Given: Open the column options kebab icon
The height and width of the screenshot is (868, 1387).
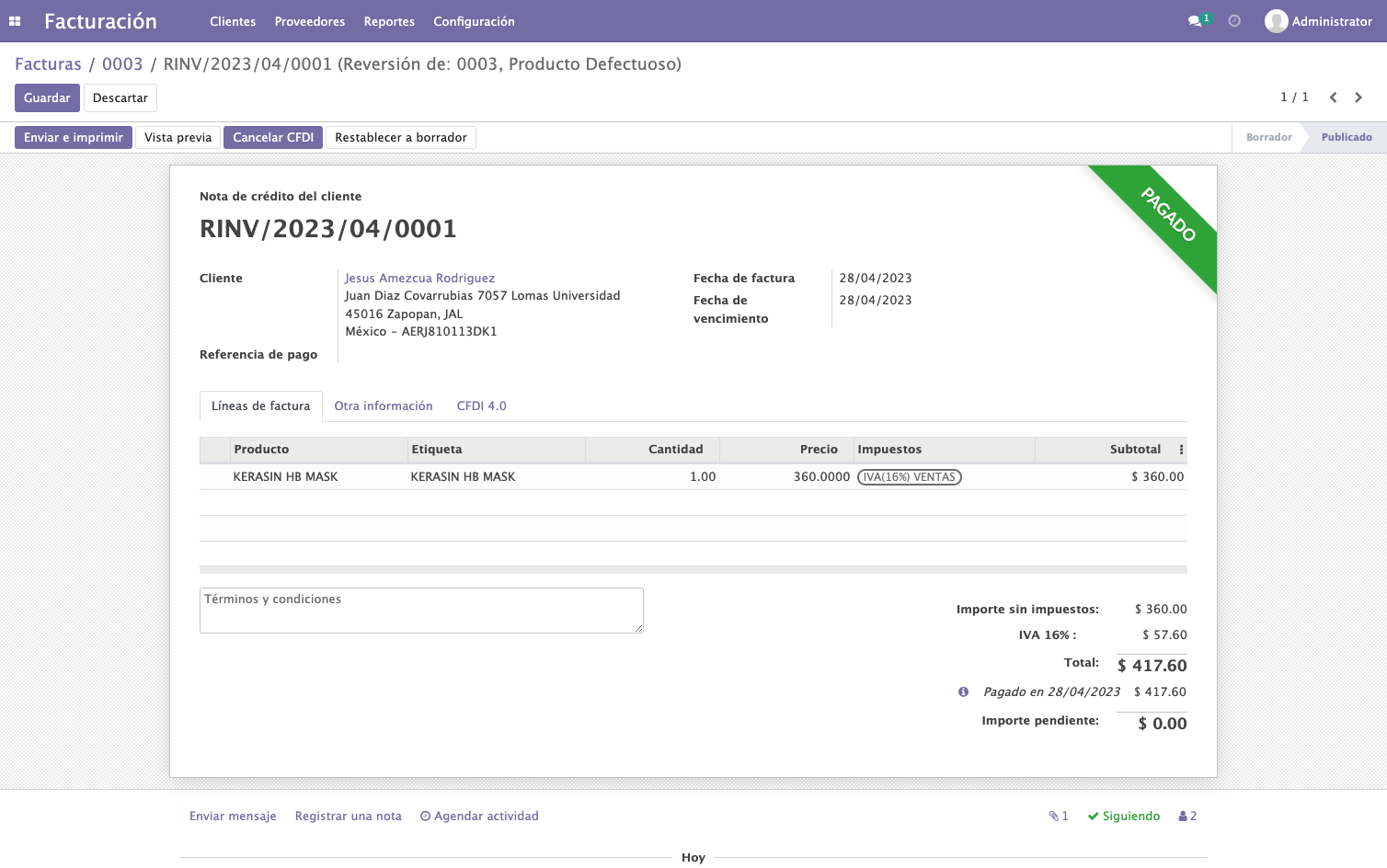Looking at the screenshot, I should tap(1181, 450).
